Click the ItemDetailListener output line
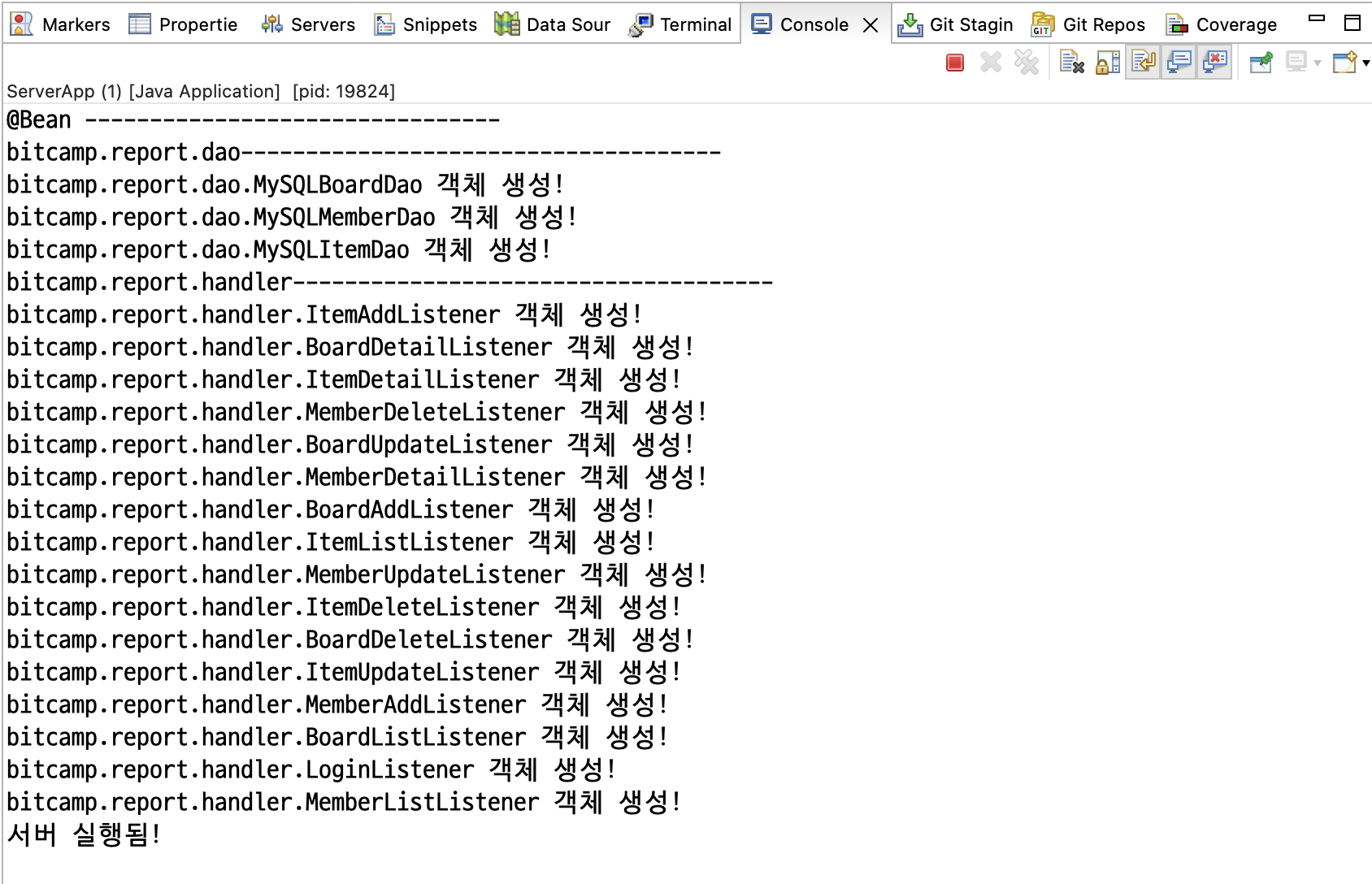Image resolution: width=1372 pixels, height=884 pixels. click(344, 379)
